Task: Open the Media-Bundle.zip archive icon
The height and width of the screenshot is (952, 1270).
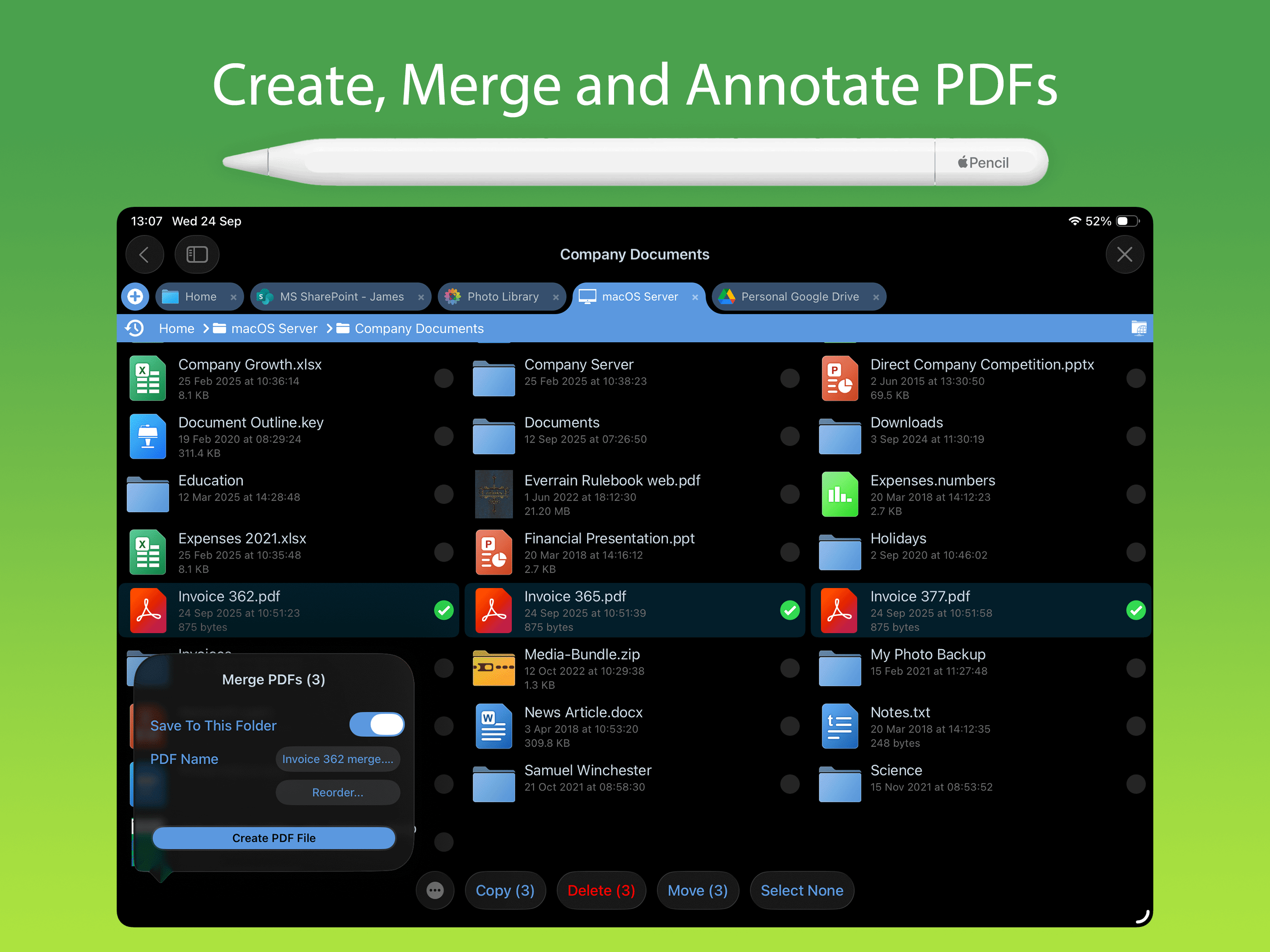Action: (x=493, y=668)
